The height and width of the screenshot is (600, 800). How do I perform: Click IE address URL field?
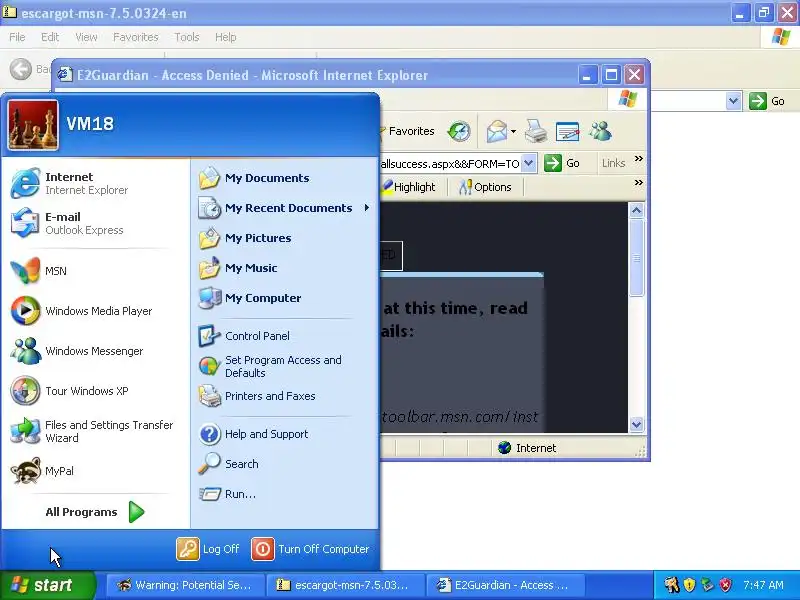tap(450, 164)
